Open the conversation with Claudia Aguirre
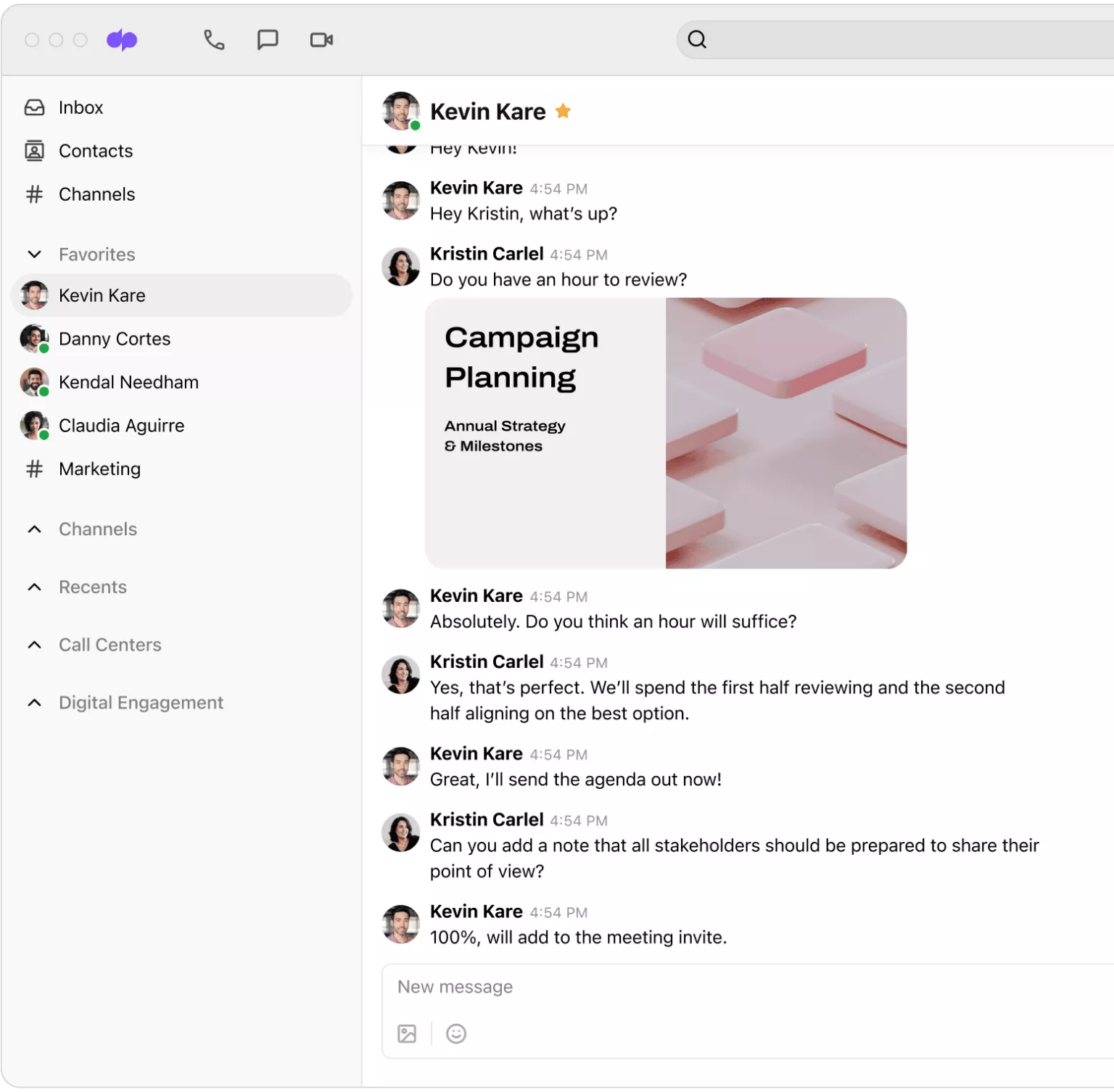The height and width of the screenshot is (1092, 1114). (121, 426)
